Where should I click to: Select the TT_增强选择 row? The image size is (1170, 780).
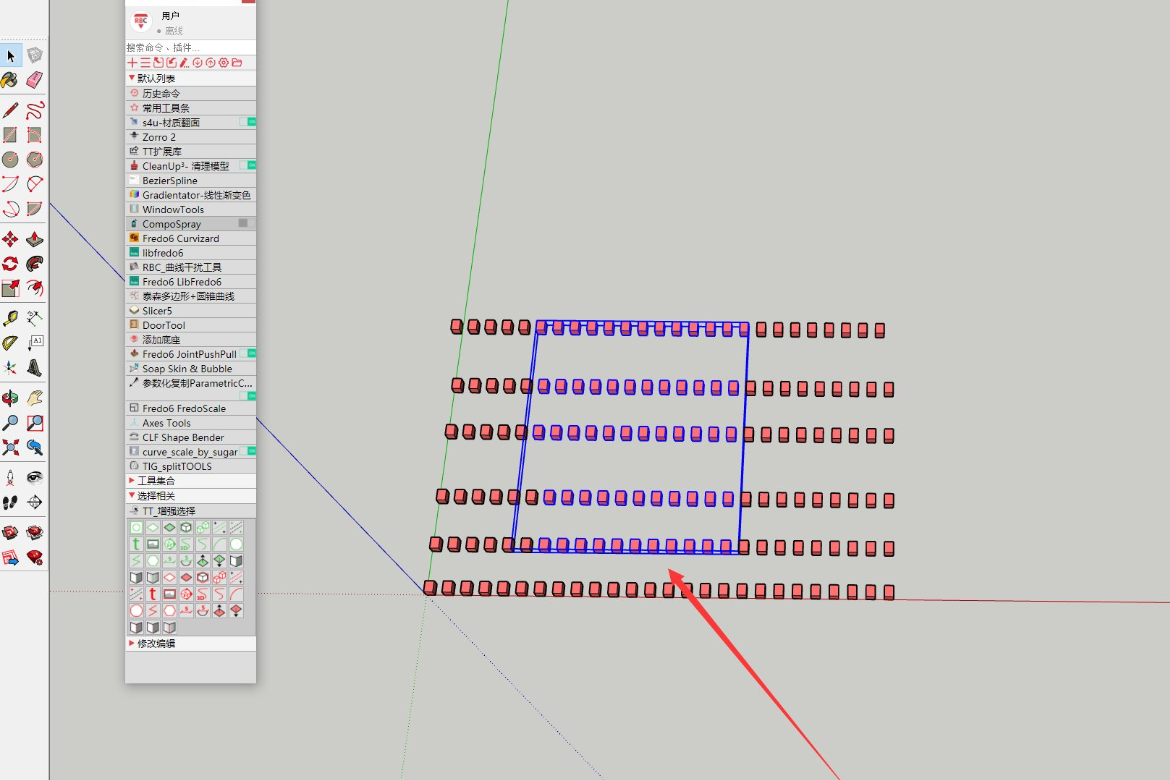[x=190, y=511]
